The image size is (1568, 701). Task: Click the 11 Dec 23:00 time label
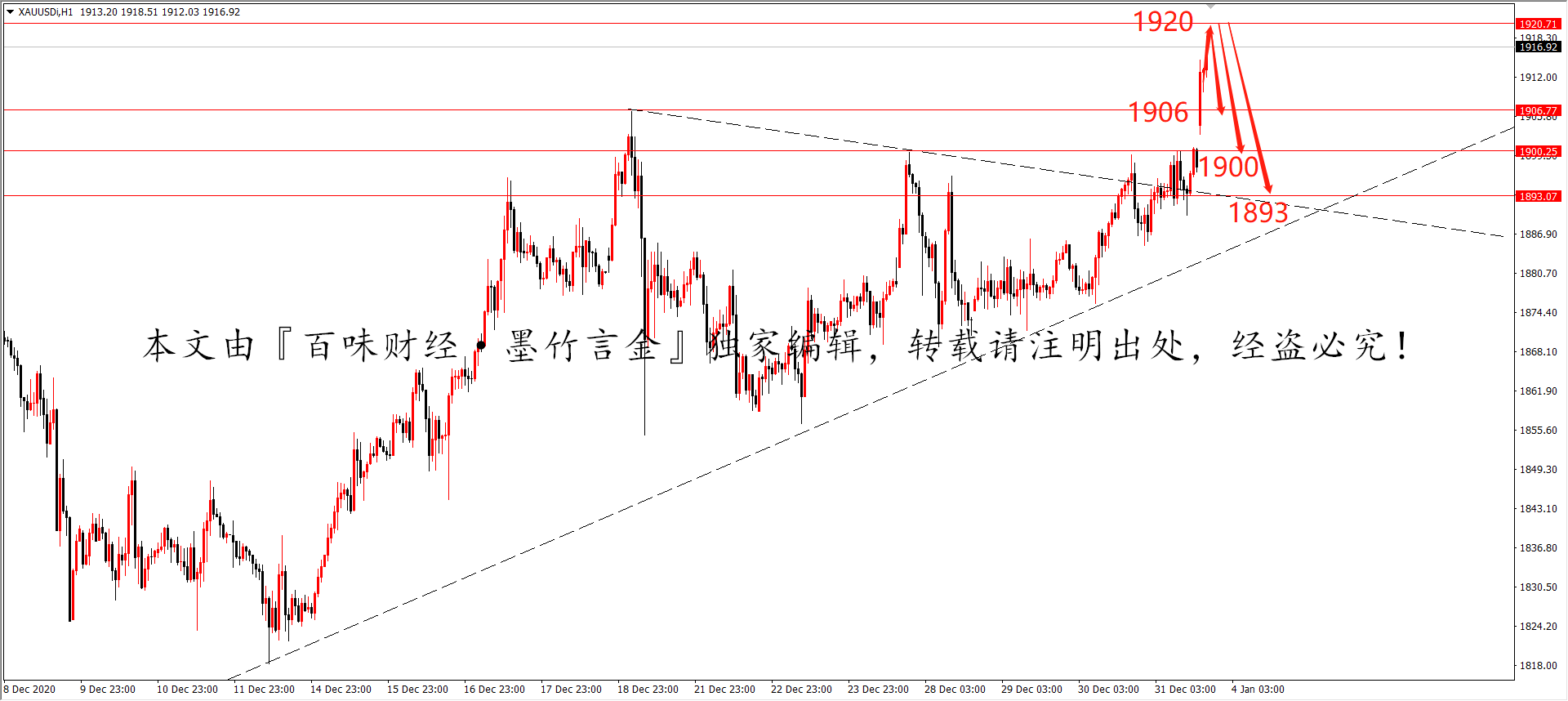click(x=264, y=690)
